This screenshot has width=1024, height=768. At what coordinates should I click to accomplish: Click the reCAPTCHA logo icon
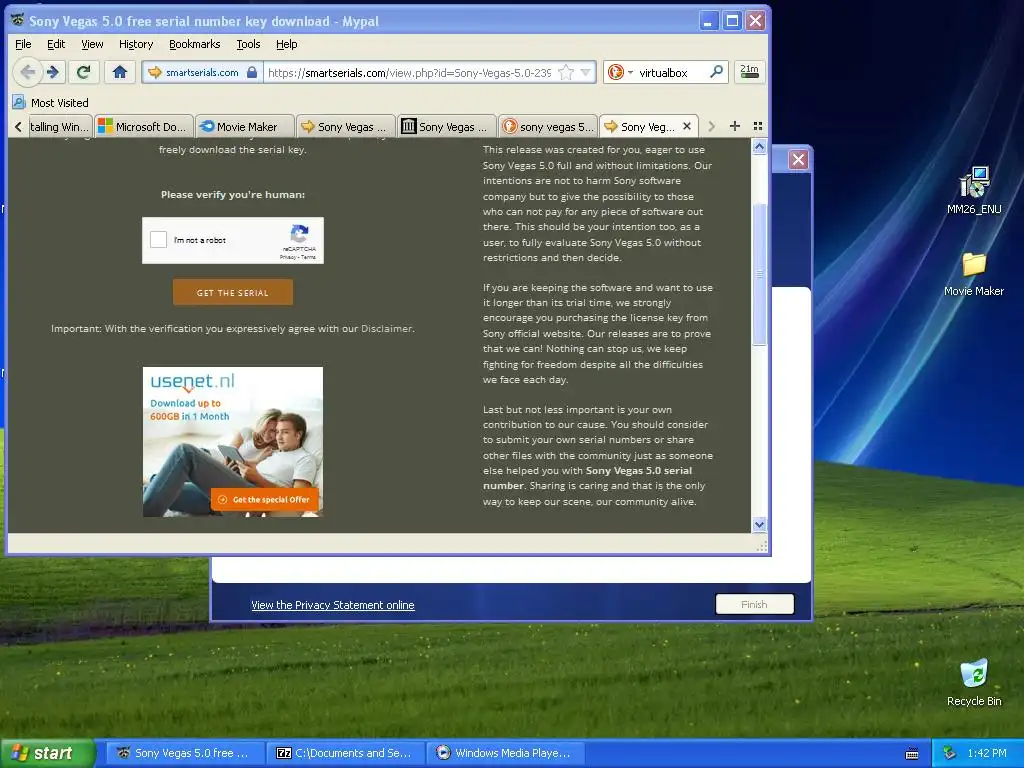pyautogui.click(x=300, y=233)
